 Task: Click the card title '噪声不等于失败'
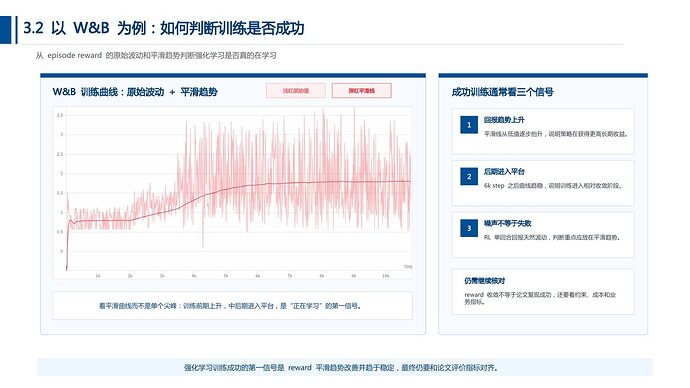click(x=508, y=223)
